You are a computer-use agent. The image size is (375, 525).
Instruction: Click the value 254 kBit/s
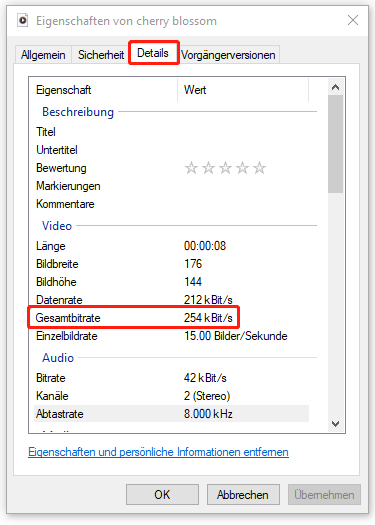(208, 318)
